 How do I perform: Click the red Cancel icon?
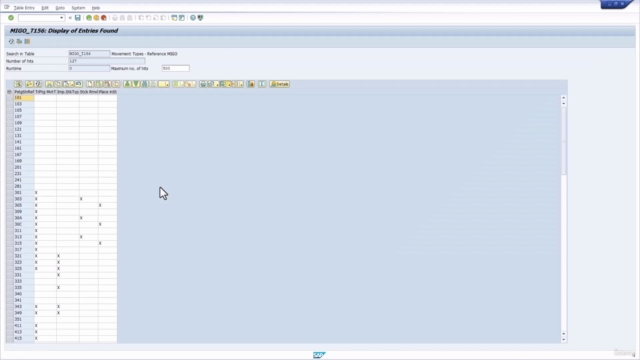click(104, 18)
